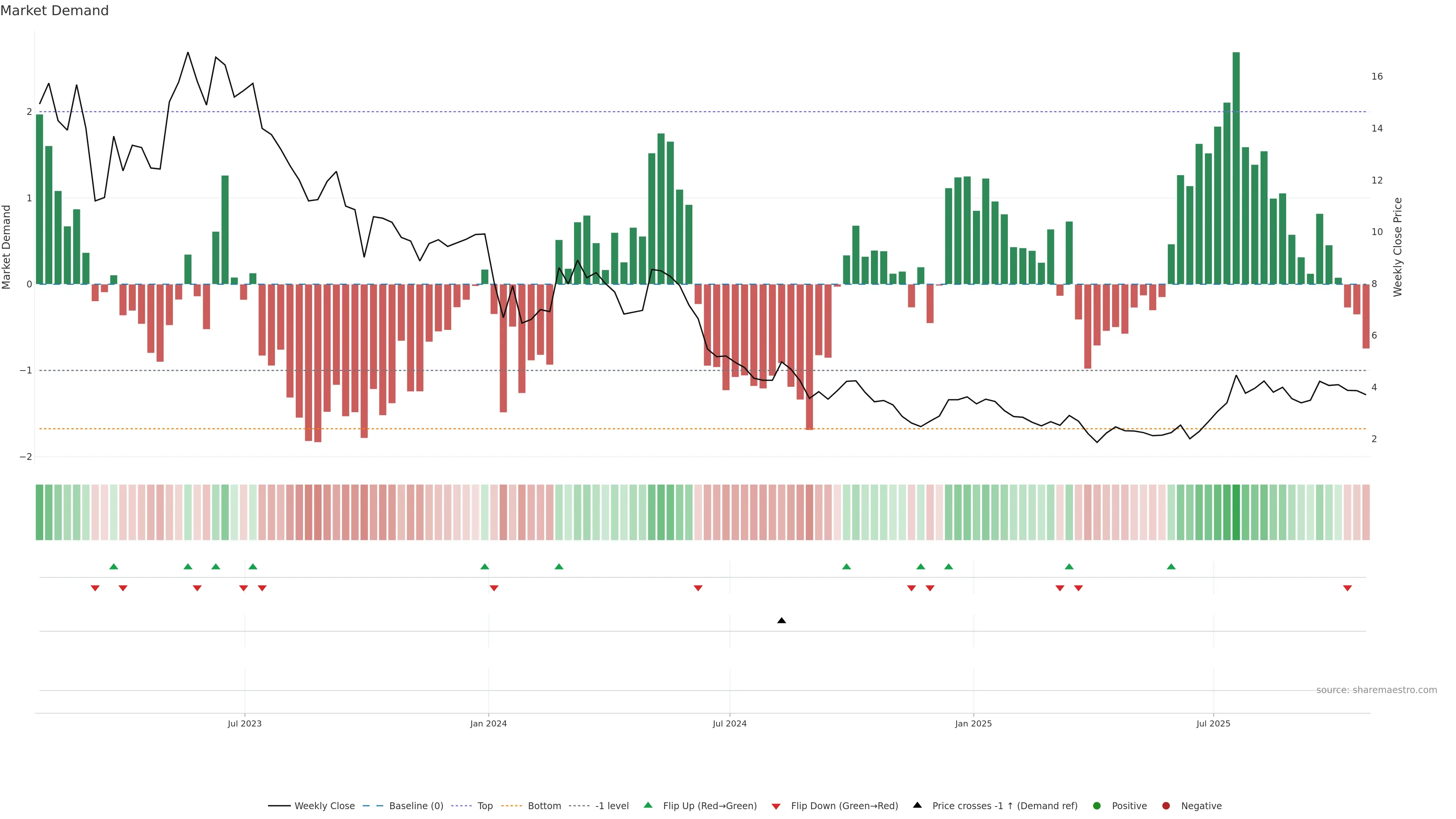Click the green Positive legend dot
This screenshot has height=819, width=1456.
(x=1097, y=806)
